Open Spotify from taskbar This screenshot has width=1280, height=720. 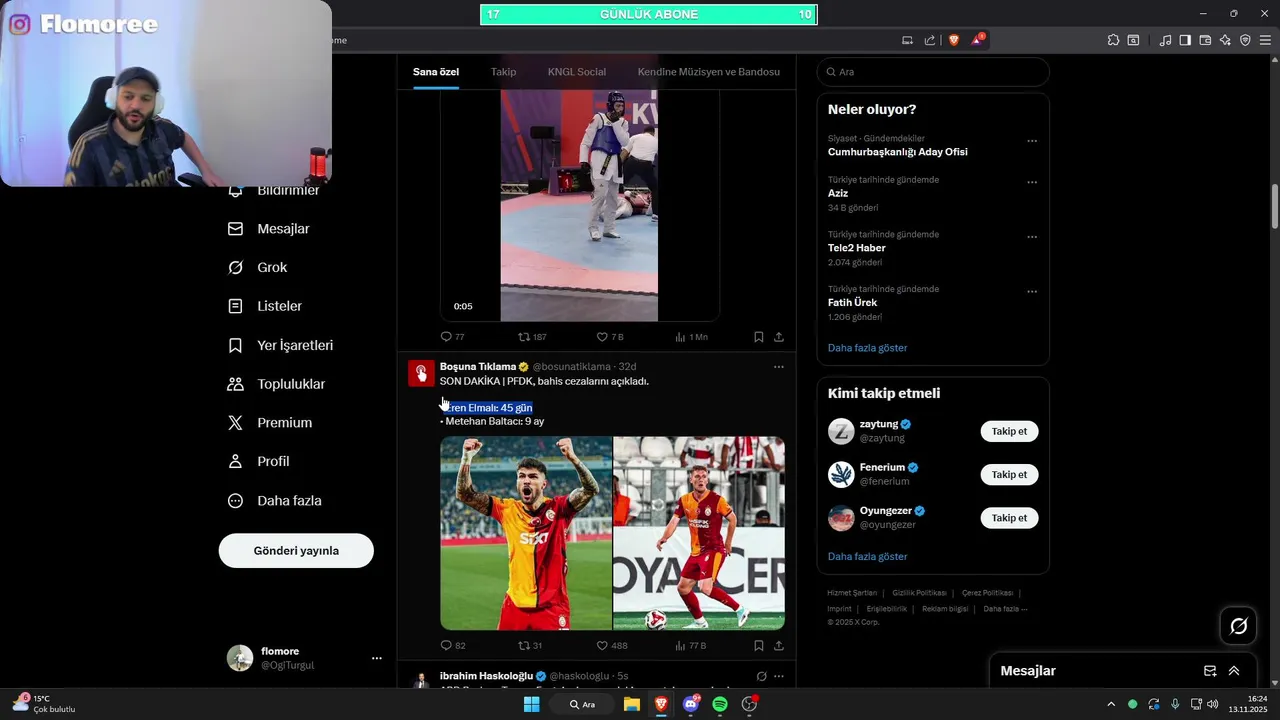720,704
